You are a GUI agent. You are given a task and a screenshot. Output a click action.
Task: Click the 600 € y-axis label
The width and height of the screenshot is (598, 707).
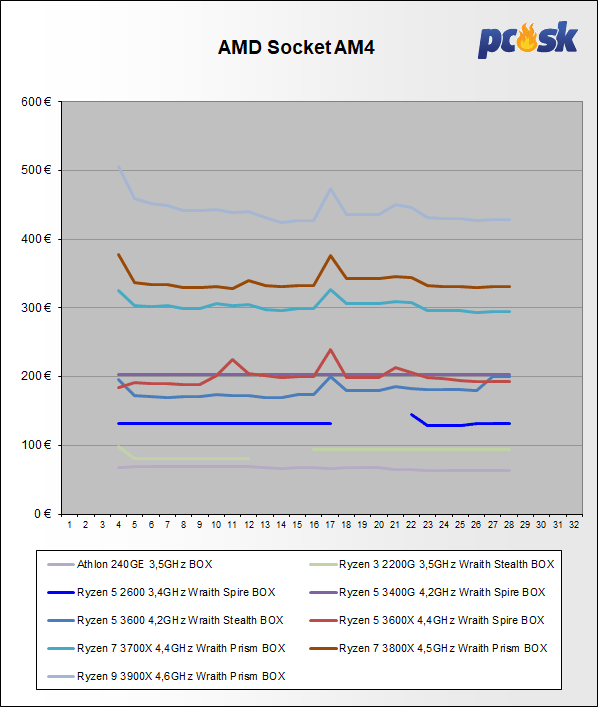(36, 102)
